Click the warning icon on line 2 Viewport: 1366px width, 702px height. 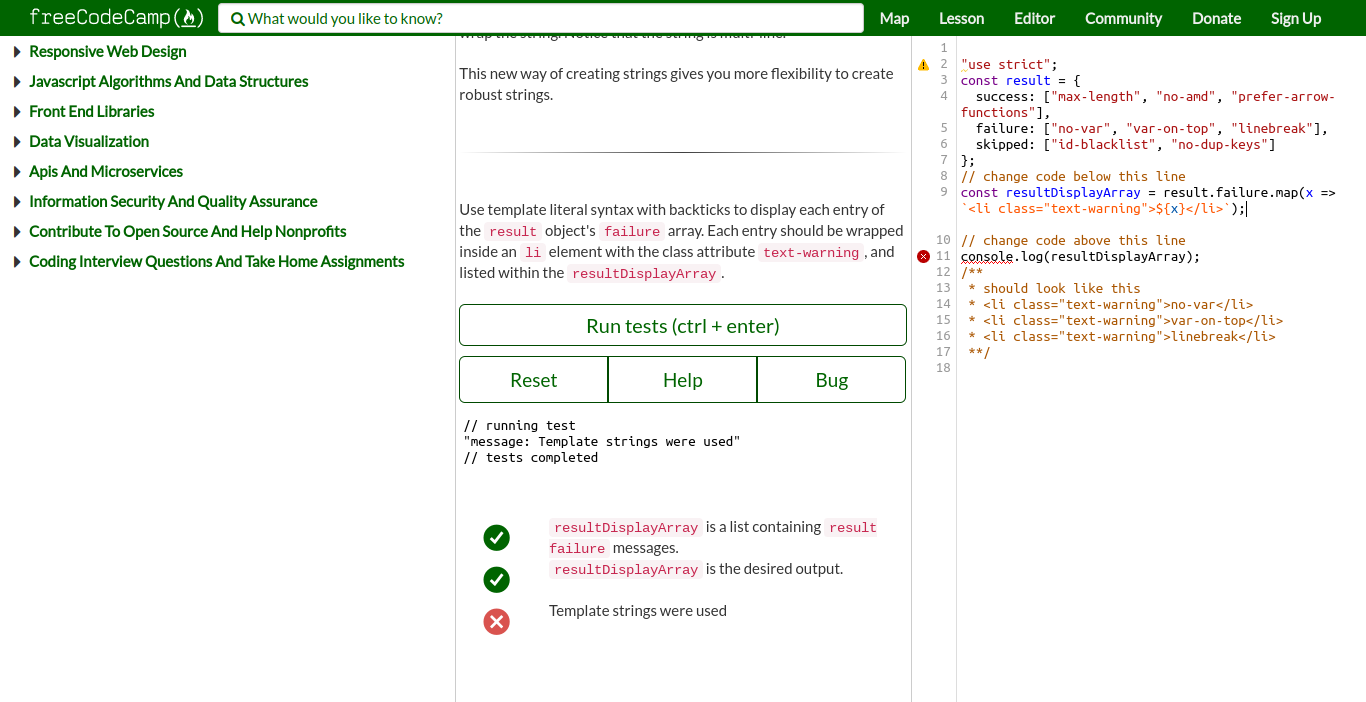923,65
